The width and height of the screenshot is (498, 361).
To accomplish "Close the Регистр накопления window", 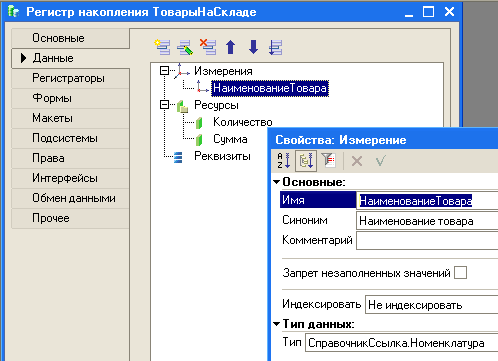I will point(449,12).
